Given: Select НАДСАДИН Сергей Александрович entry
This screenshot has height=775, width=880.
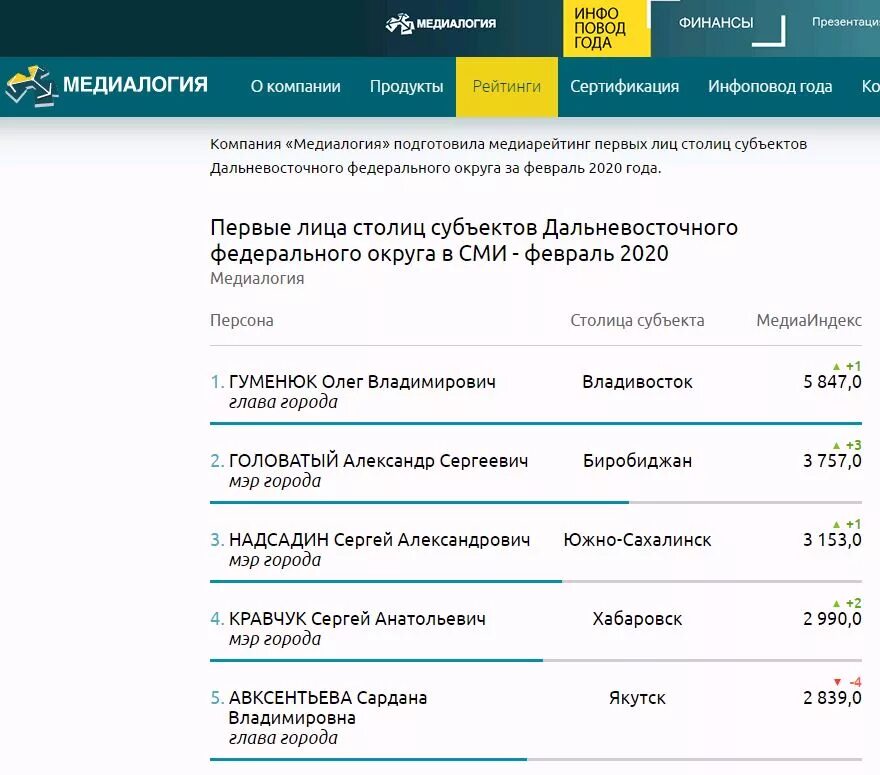Looking at the screenshot, I should (379, 540).
